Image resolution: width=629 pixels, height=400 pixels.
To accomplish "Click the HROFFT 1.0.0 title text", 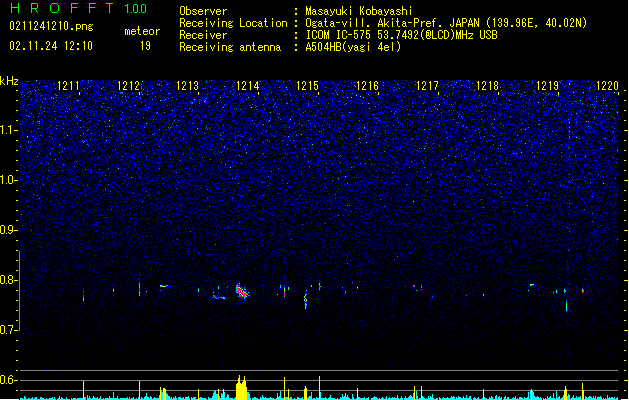I will tap(78, 8).
